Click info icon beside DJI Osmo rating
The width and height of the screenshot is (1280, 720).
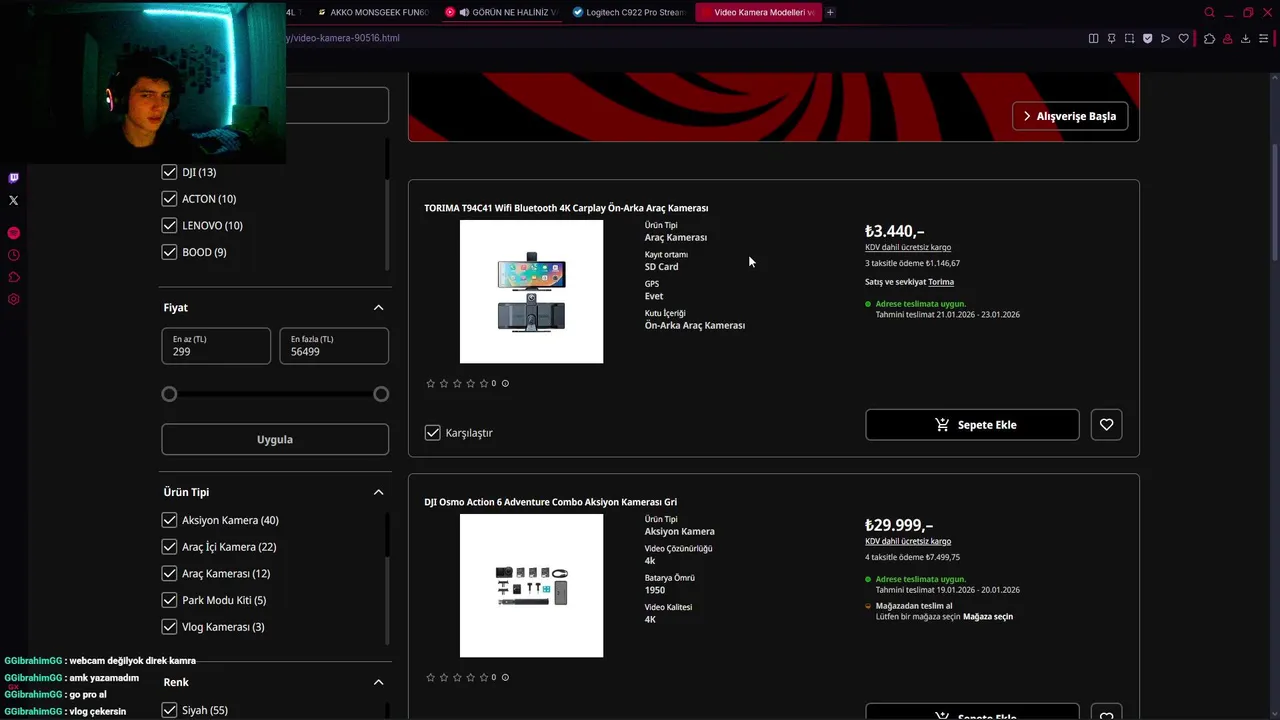(x=505, y=677)
